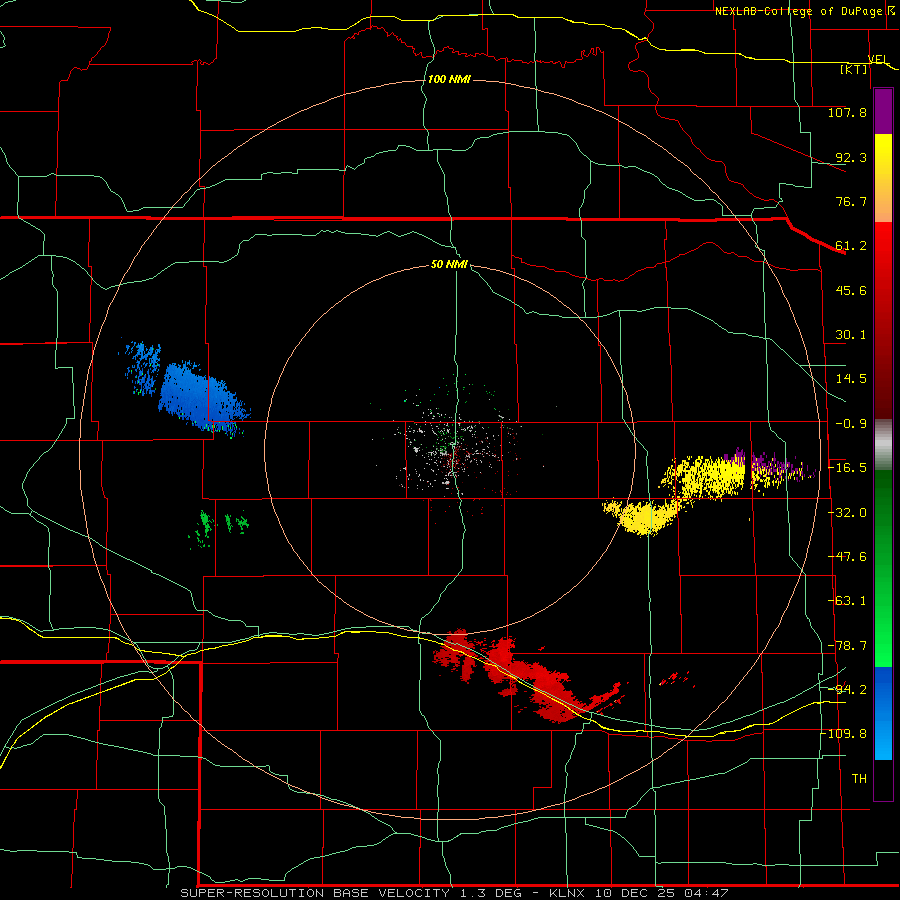Select the -109.8 scale value
Screen dimensions: 900x900
pos(845,734)
